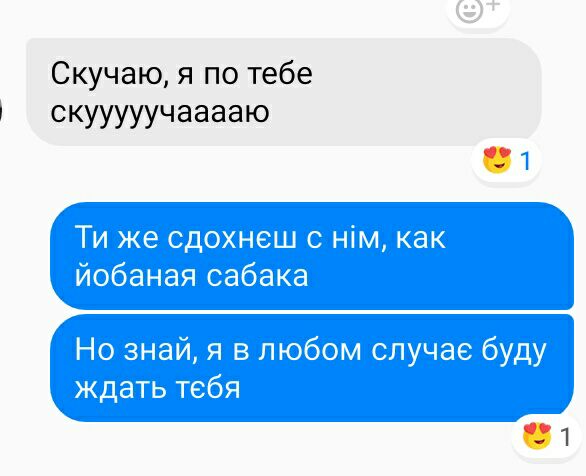Click the word как in first blue bubble
The width and height of the screenshot is (586, 476).
[x=420, y=238]
